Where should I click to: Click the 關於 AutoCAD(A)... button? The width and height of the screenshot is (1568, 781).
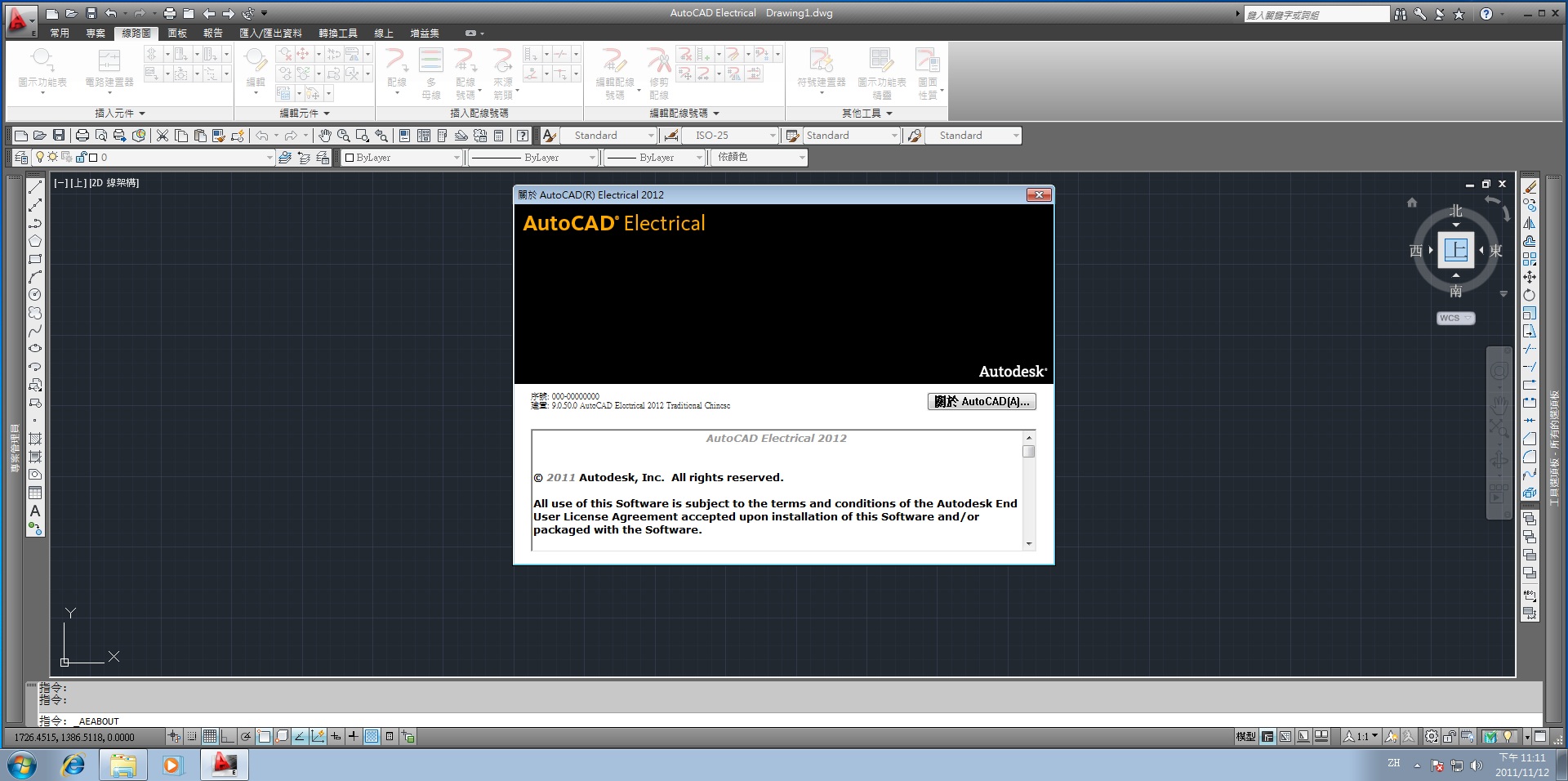(982, 402)
